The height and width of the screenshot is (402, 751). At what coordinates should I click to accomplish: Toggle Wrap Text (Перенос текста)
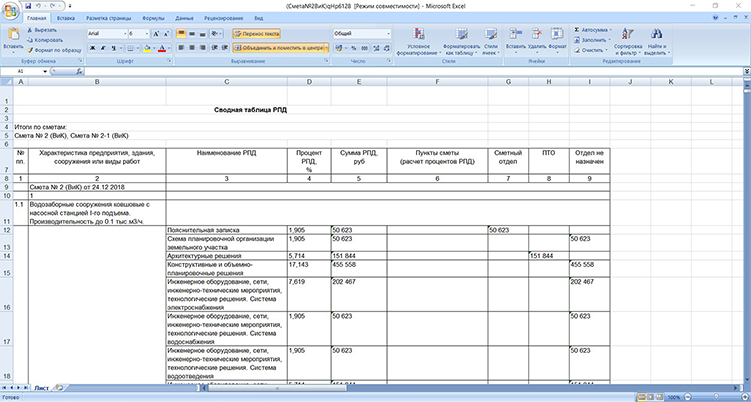(258, 33)
